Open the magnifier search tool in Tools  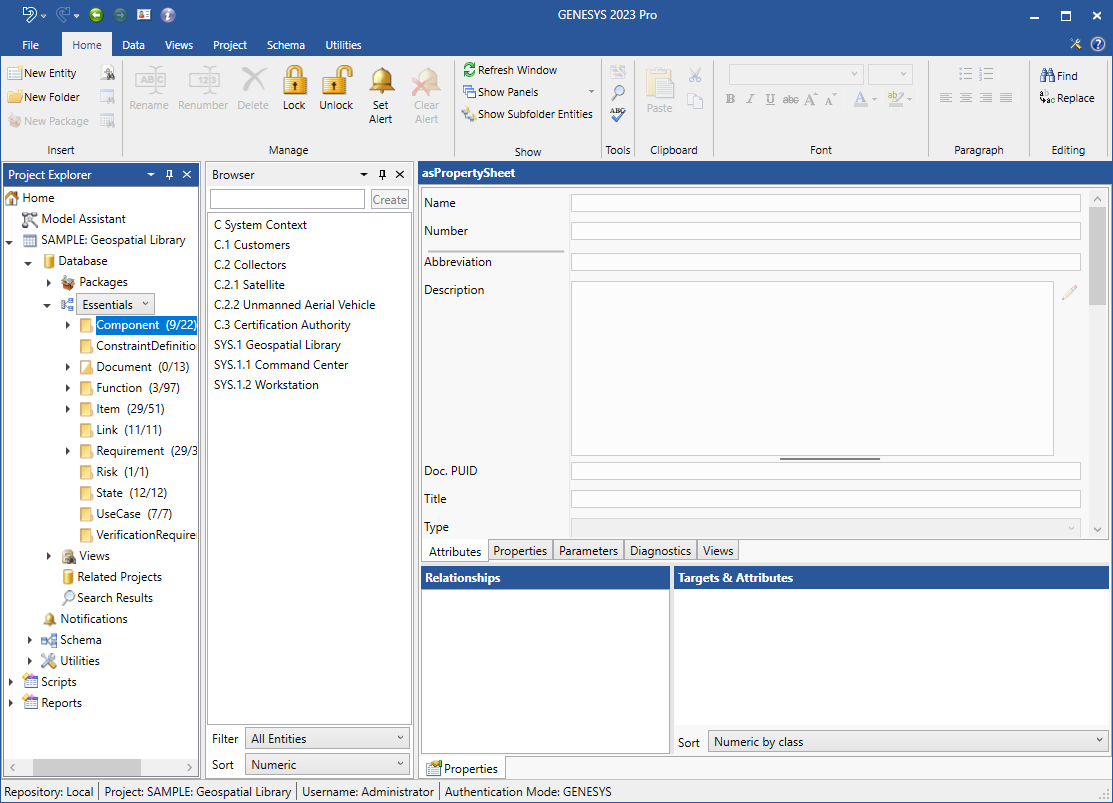(618, 92)
